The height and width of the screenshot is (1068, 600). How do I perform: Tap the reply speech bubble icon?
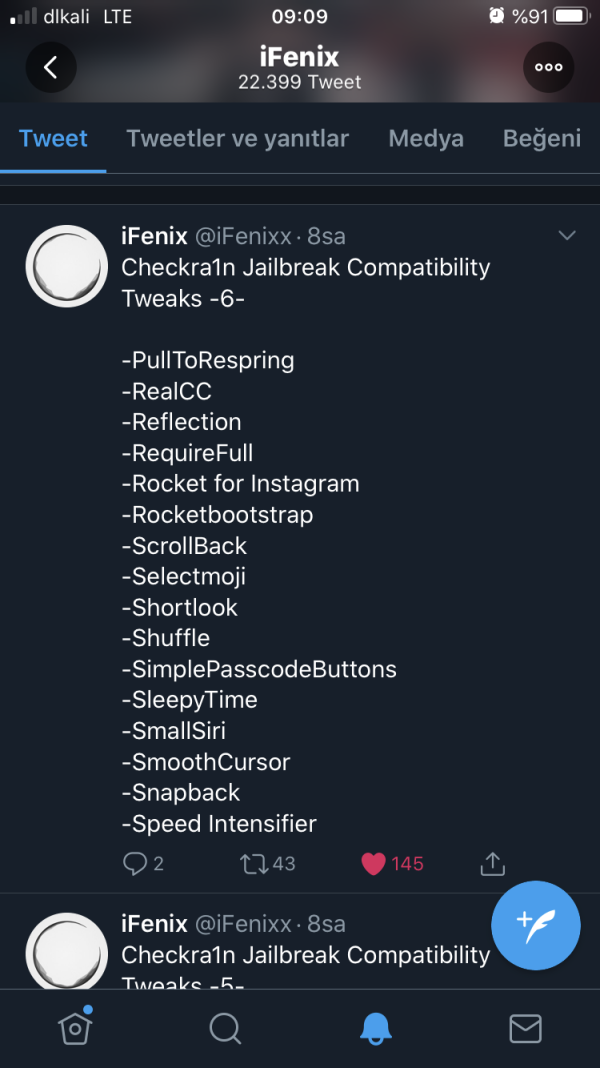coord(133,863)
